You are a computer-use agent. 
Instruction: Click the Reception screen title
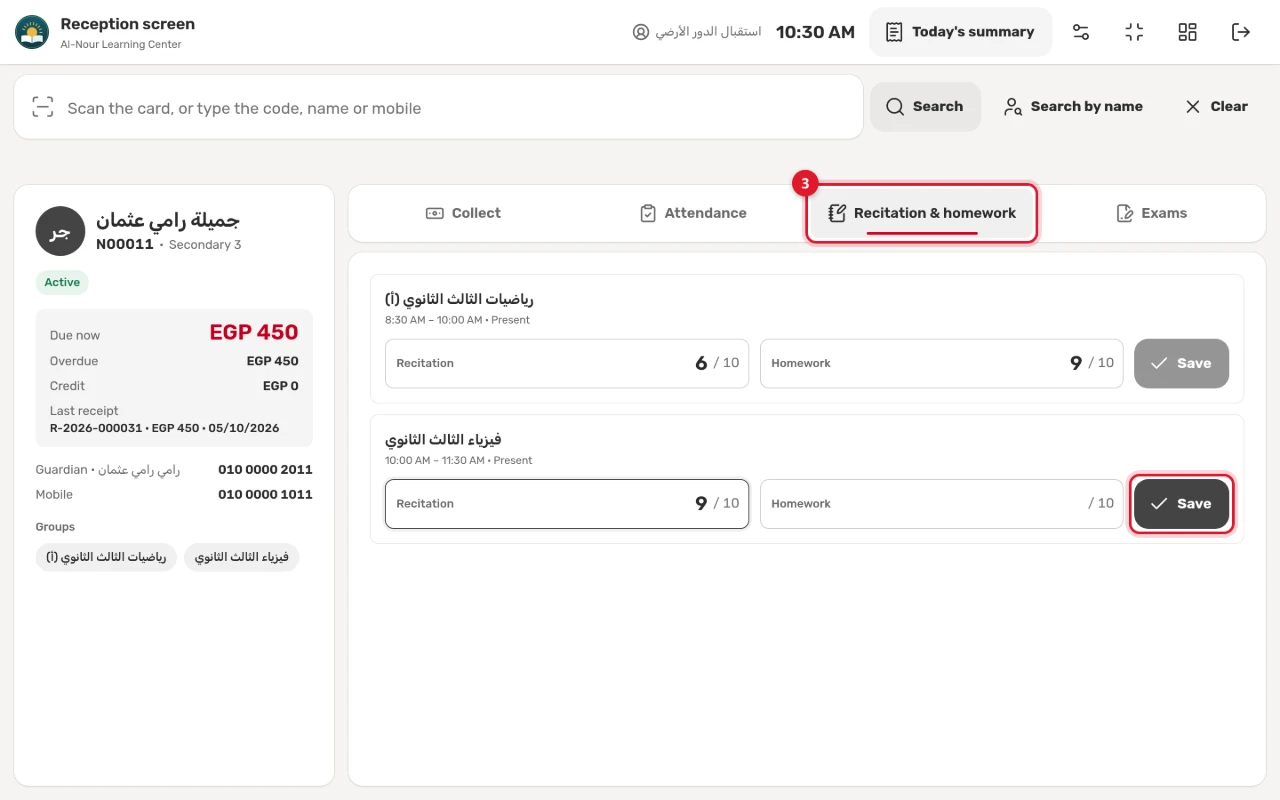(x=128, y=24)
